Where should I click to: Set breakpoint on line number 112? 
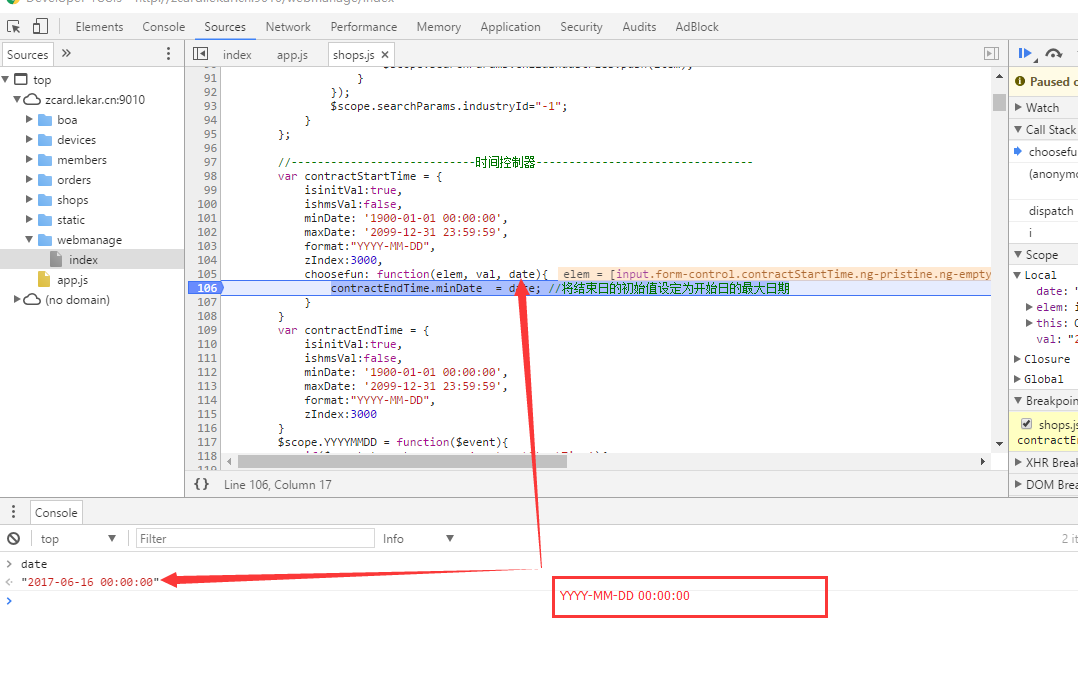point(207,372)
